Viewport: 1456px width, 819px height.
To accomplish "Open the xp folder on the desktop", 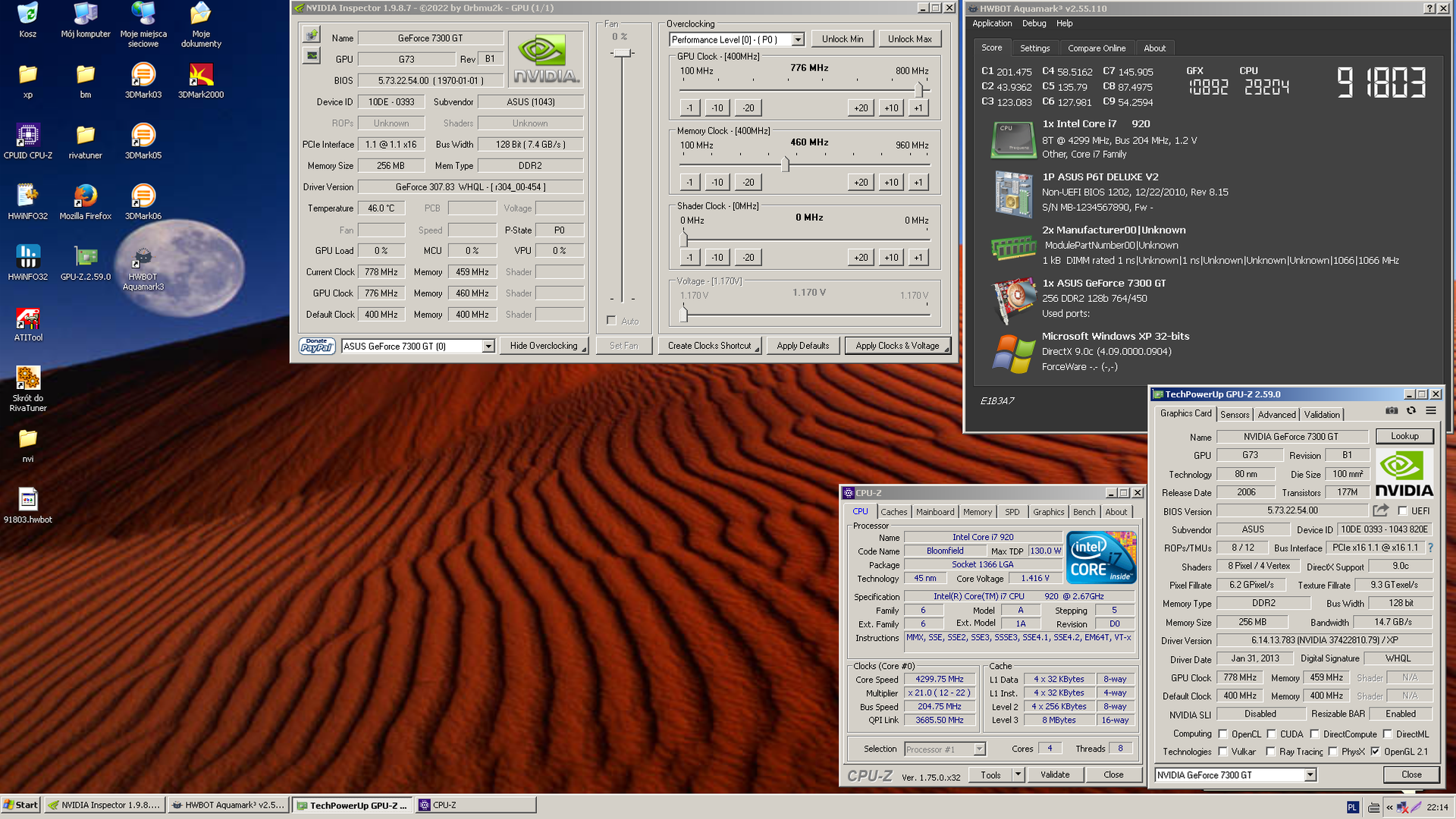I will point(28,80).
